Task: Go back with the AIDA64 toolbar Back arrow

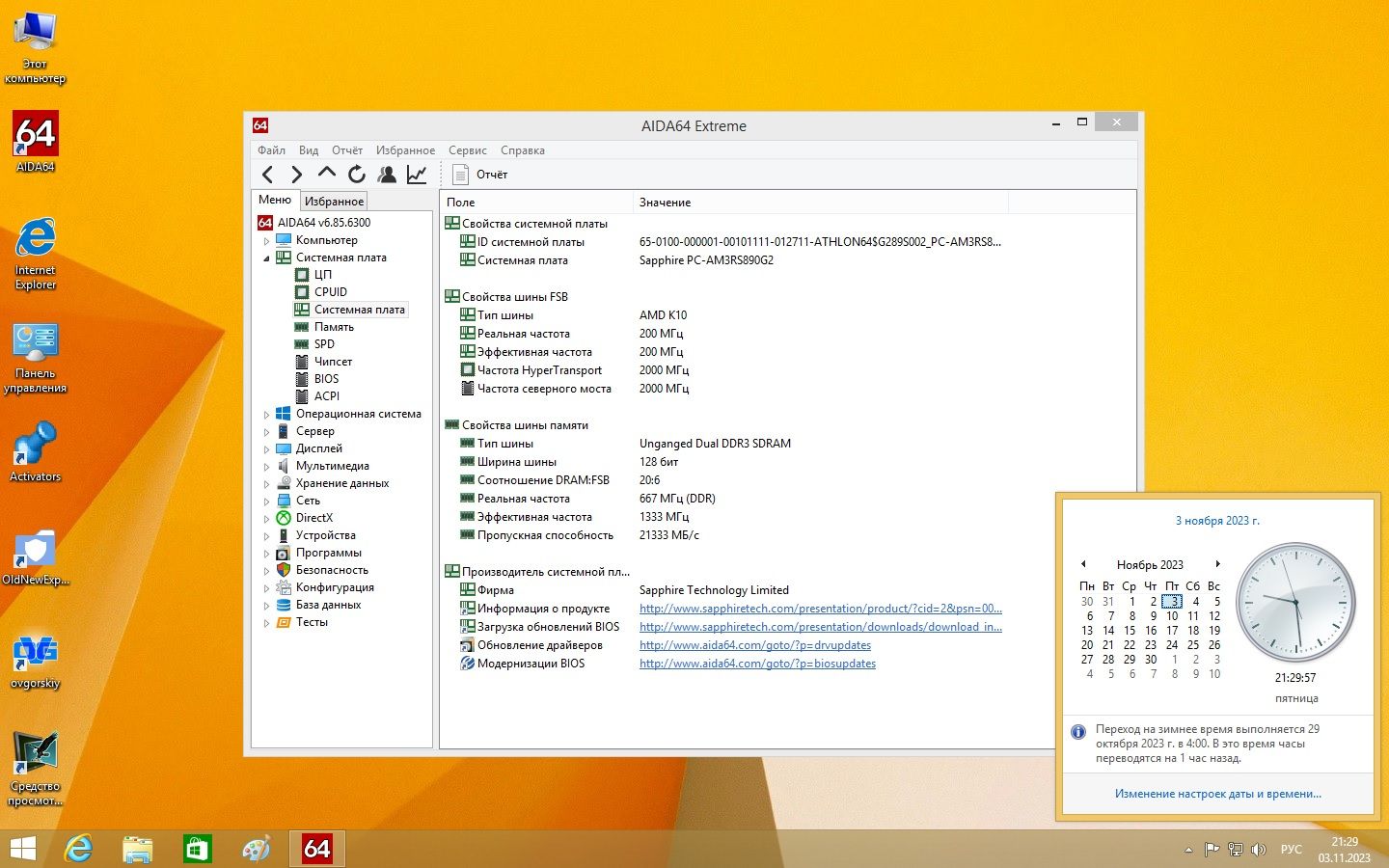Action: (268, 175)
